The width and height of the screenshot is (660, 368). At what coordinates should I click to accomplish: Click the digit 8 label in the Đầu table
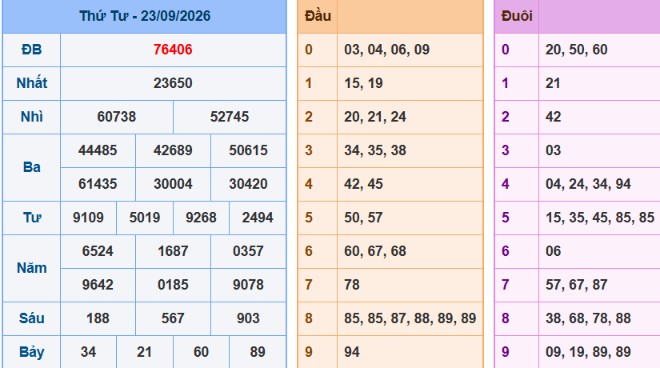point(309,318)
